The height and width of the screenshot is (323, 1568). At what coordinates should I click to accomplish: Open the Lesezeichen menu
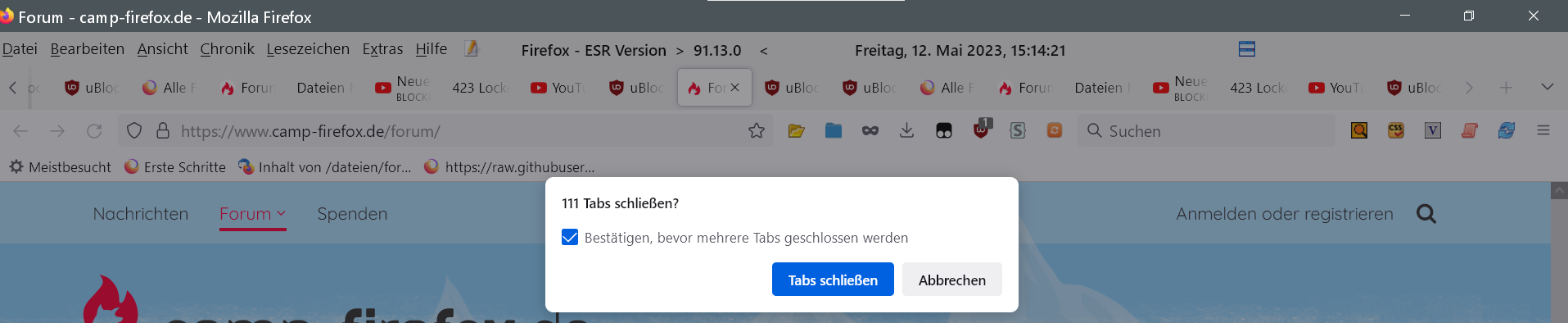(x=308, y=49)
